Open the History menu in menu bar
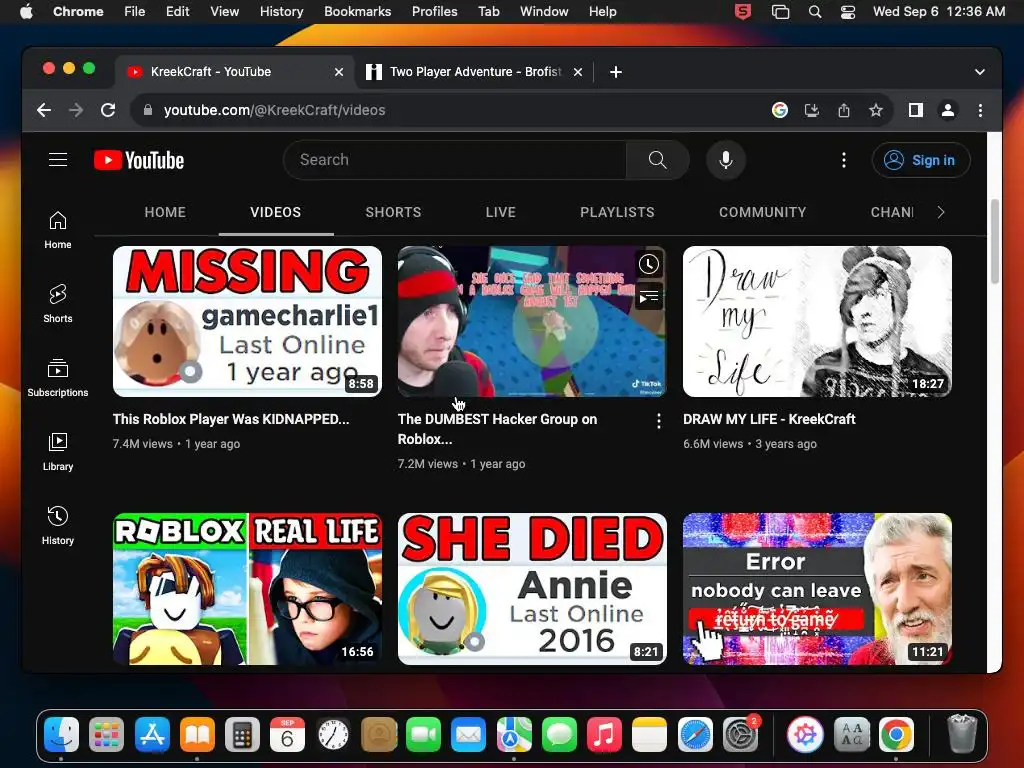The width and height of the screenshot is (1024, 768). (x=281, y=11)
